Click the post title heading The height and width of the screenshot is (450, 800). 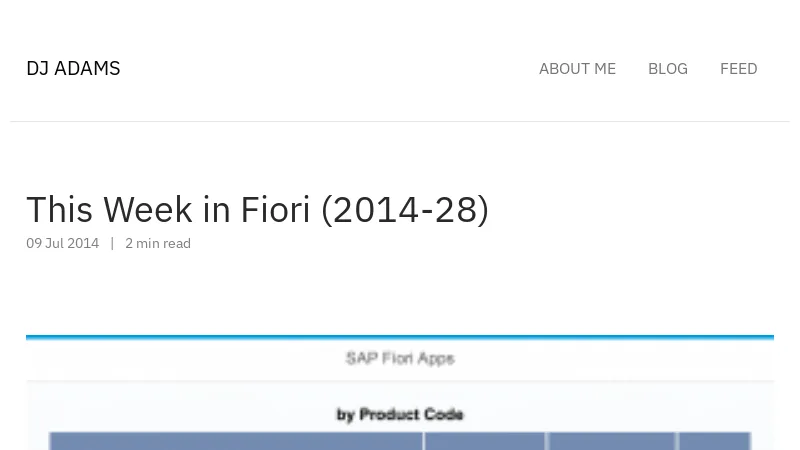(x=257, y=209)
